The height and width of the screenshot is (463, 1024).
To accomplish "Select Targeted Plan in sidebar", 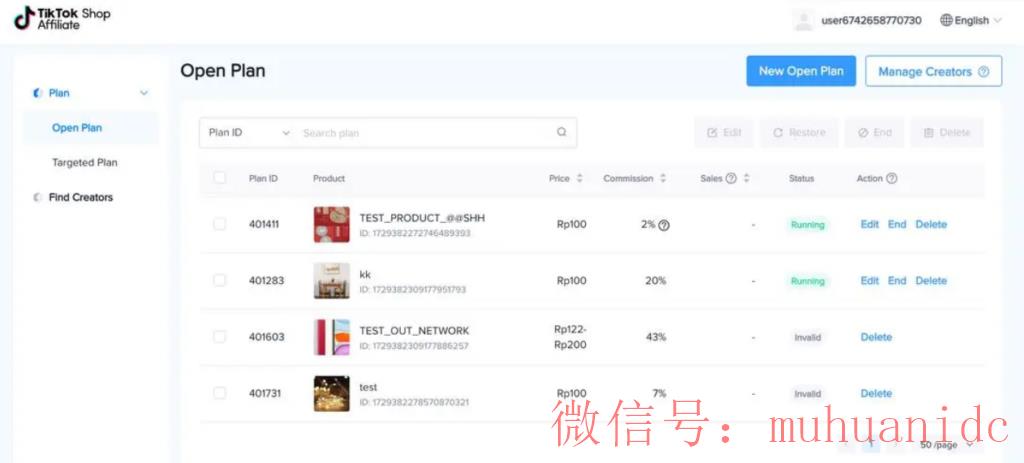I will click(85, 163).
